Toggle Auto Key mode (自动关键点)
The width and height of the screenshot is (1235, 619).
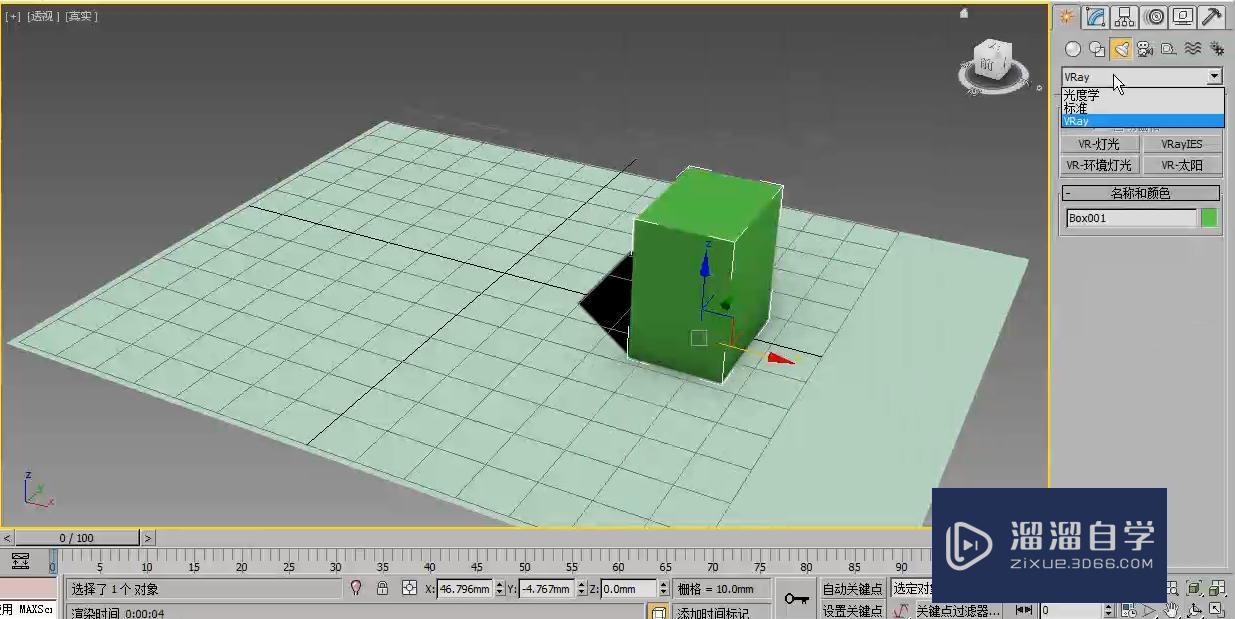[x=852, y=589]
